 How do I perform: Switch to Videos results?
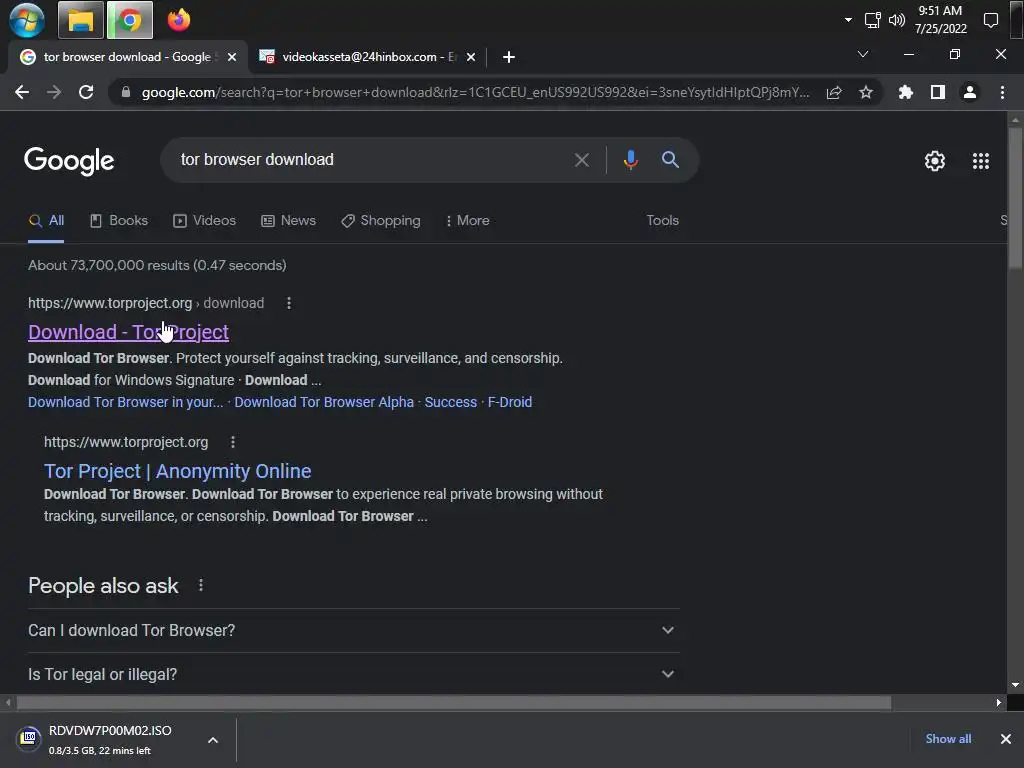[204, 221]
